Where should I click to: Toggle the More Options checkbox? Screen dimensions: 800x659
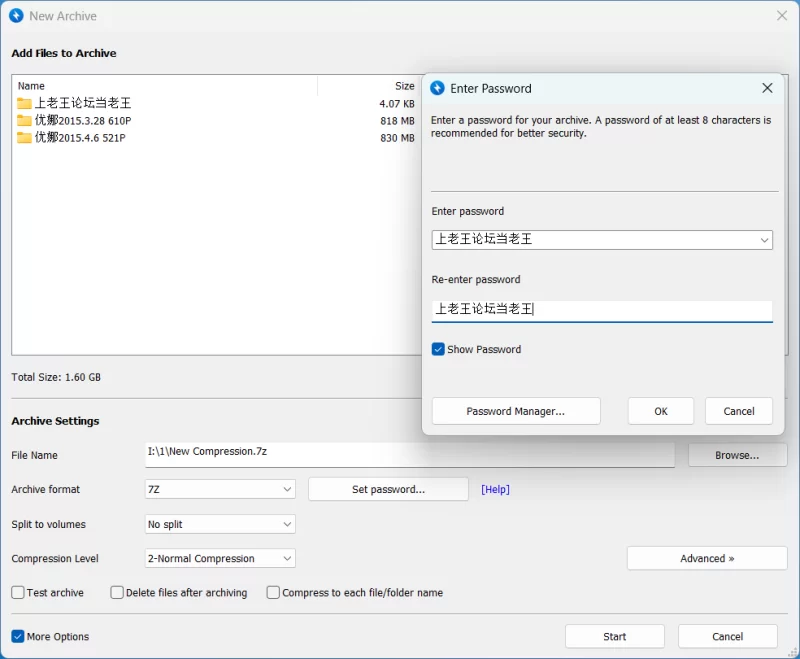click(x=18, y=637)
